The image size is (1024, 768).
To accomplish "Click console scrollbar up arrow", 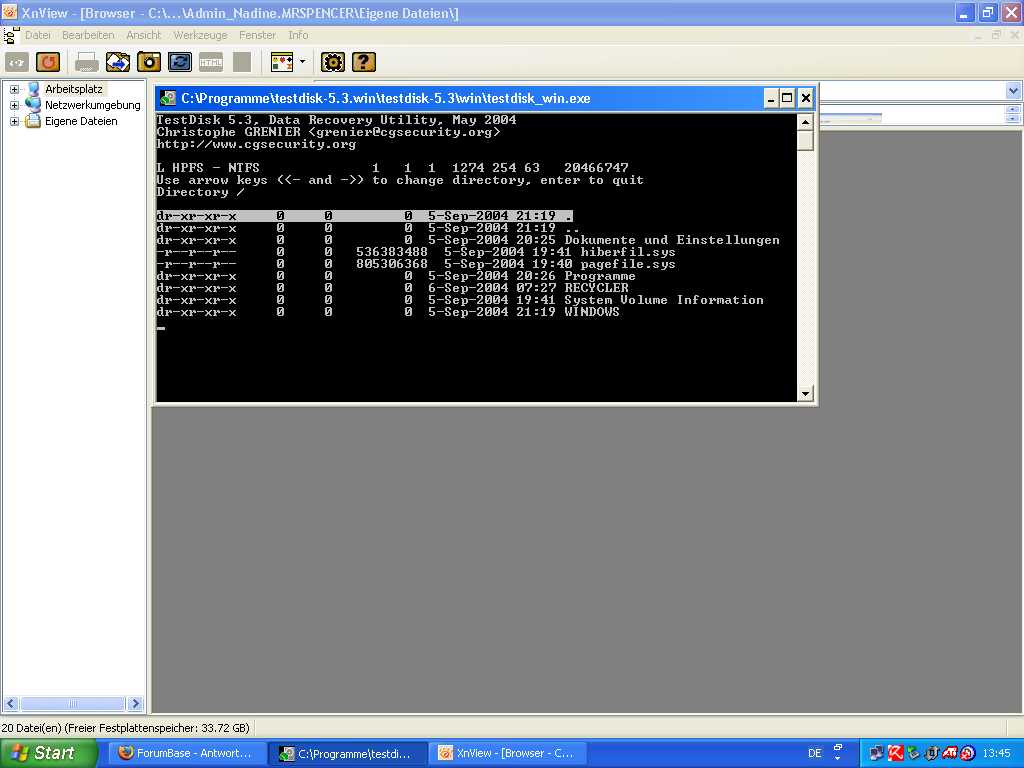I will tap(805, 122).
